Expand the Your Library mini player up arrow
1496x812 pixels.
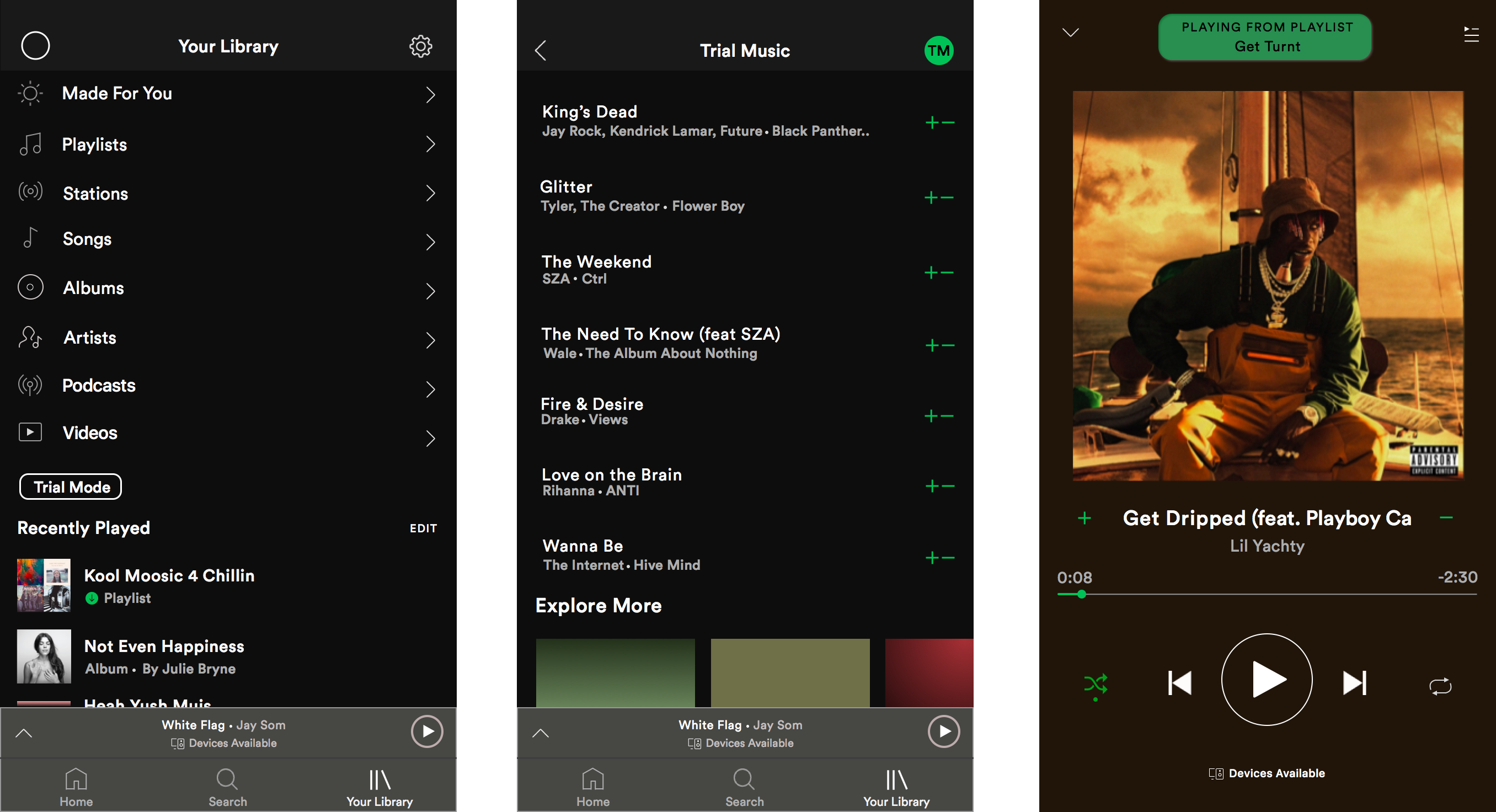(24, 733)
